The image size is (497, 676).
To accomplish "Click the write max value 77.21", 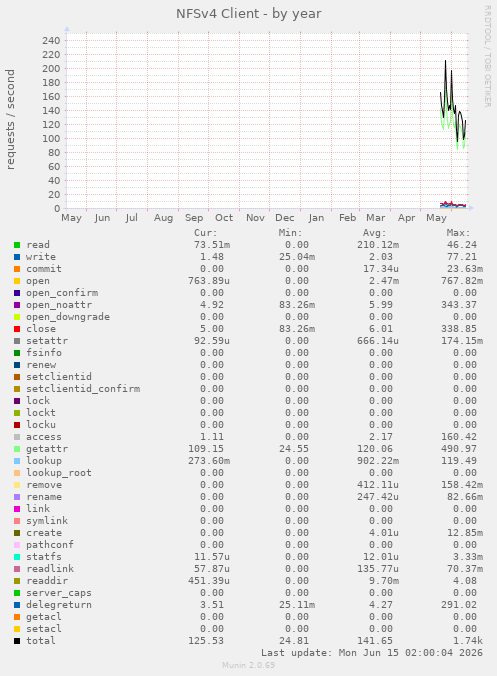I will point(462,257).
